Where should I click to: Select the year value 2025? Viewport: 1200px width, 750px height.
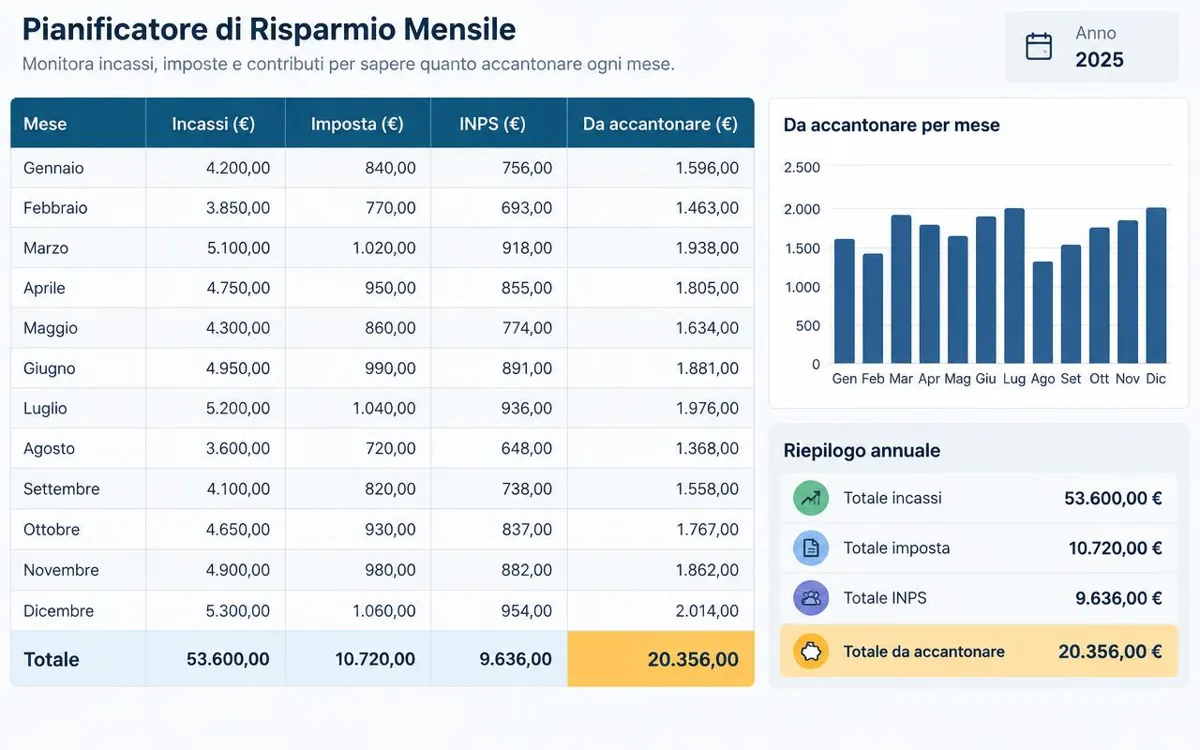click(1100, 60)
